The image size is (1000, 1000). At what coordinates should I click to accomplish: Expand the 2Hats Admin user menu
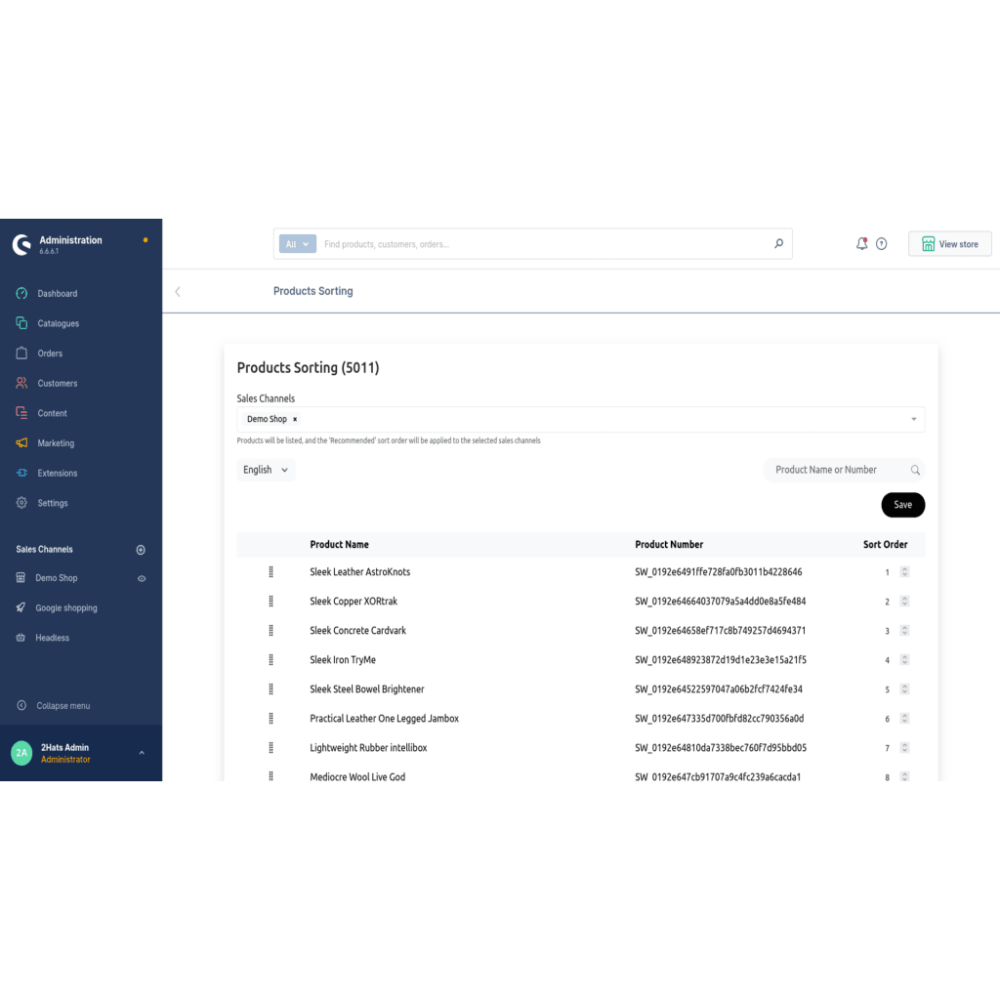click(141, 753)
